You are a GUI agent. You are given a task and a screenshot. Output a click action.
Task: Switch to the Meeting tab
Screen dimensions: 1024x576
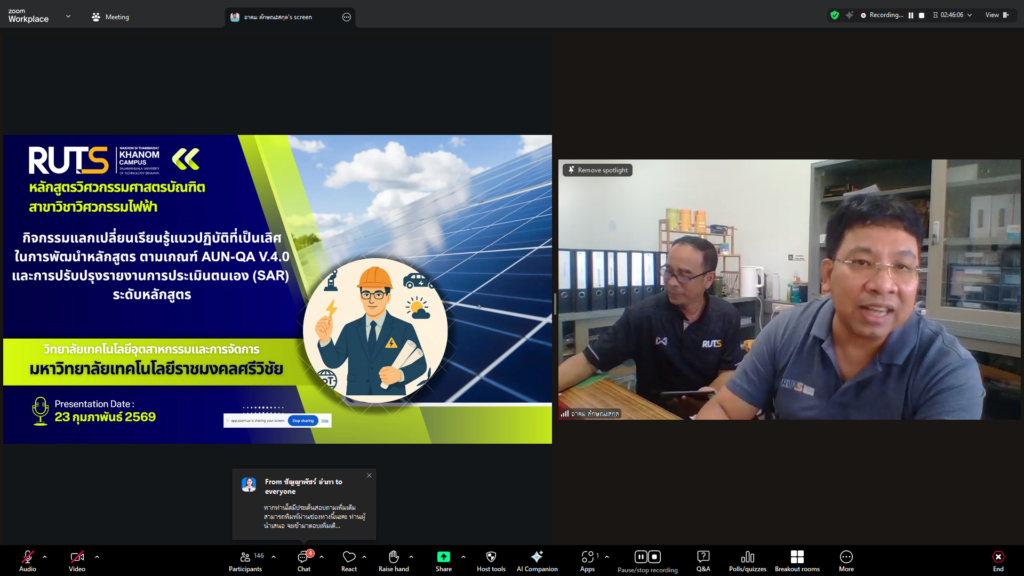click(111, 17)
